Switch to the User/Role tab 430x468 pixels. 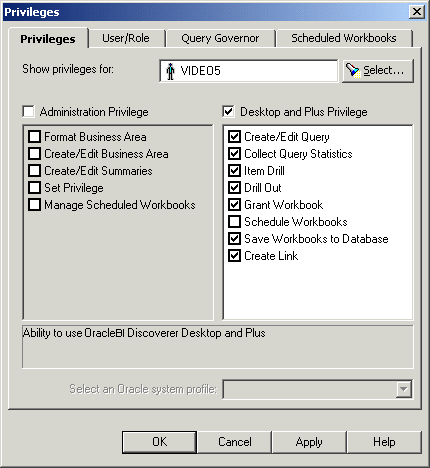click(x=126, y=38)
